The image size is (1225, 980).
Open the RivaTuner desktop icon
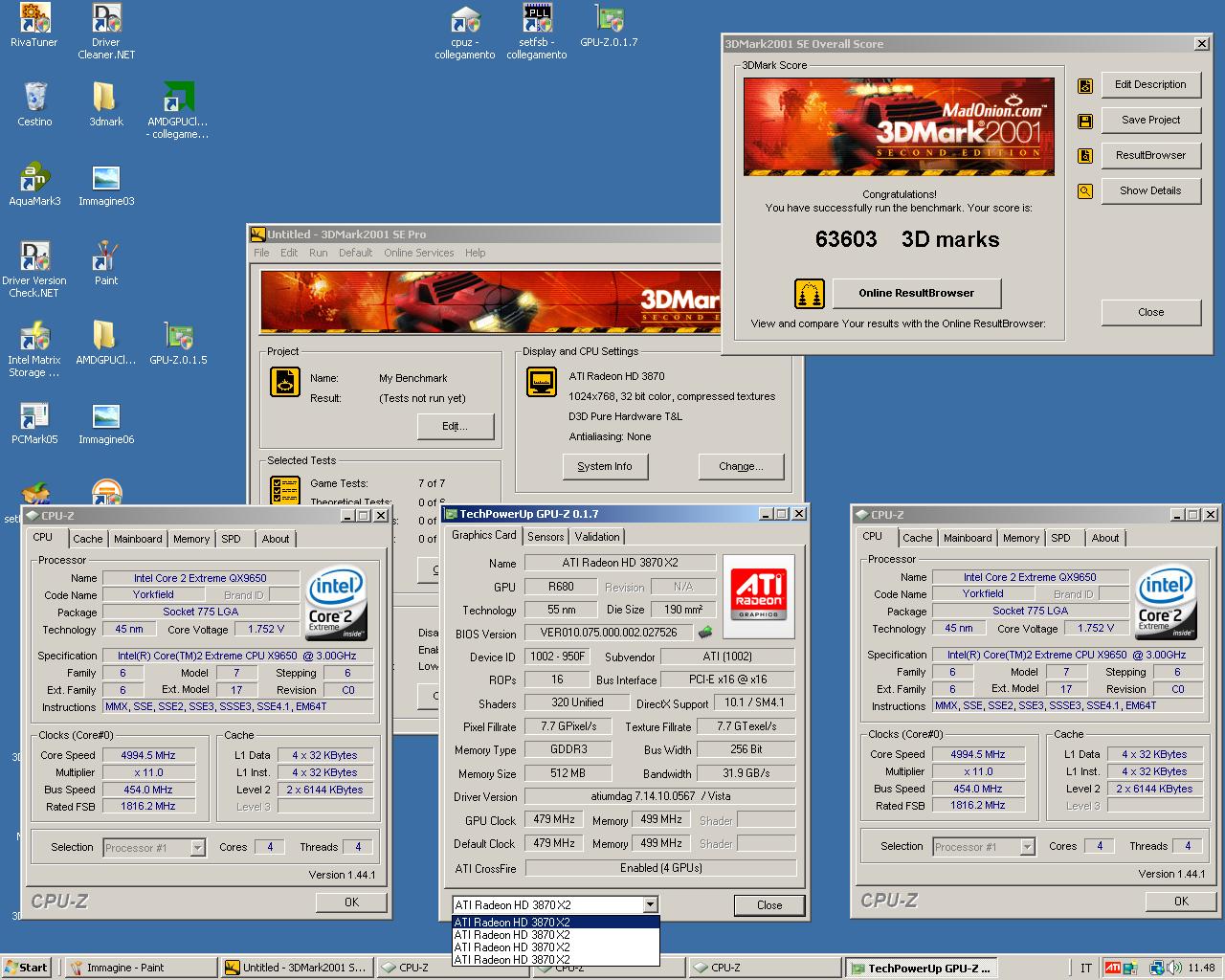34,18
